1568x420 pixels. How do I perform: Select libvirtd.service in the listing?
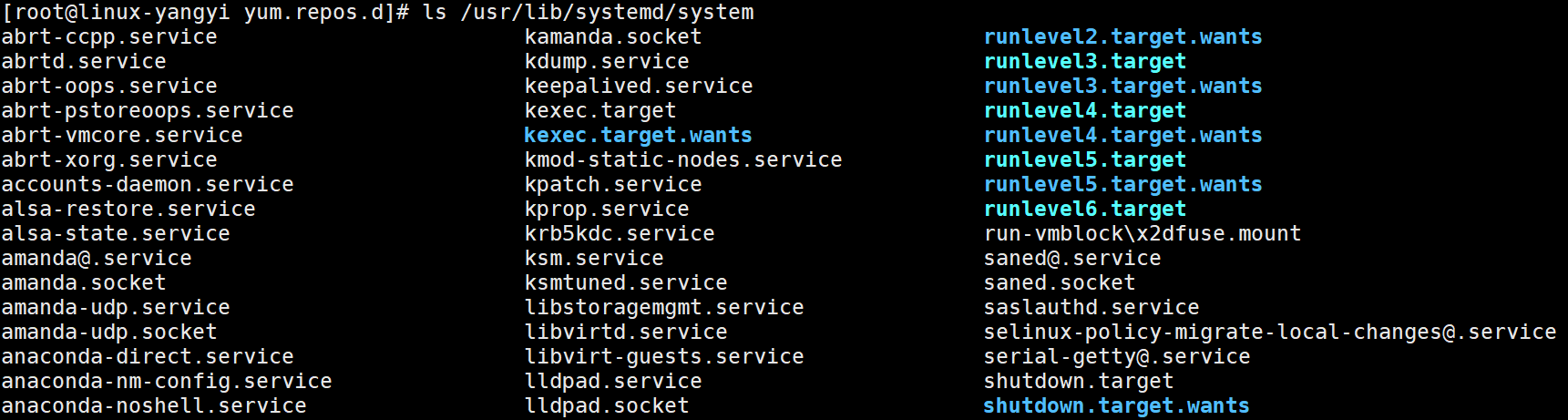[625, 333]
